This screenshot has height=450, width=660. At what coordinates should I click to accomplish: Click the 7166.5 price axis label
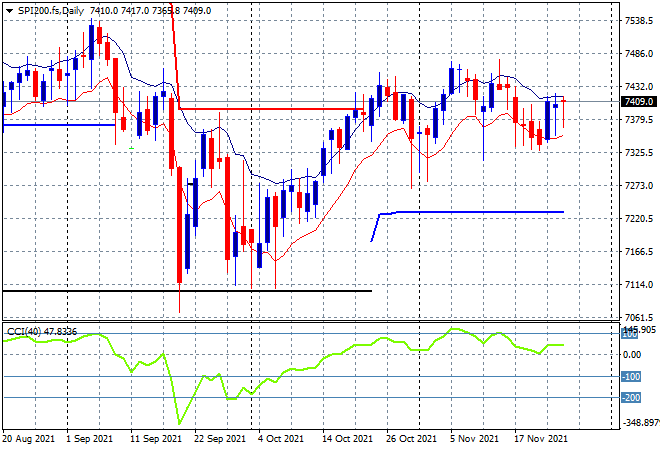pos(639,251)
